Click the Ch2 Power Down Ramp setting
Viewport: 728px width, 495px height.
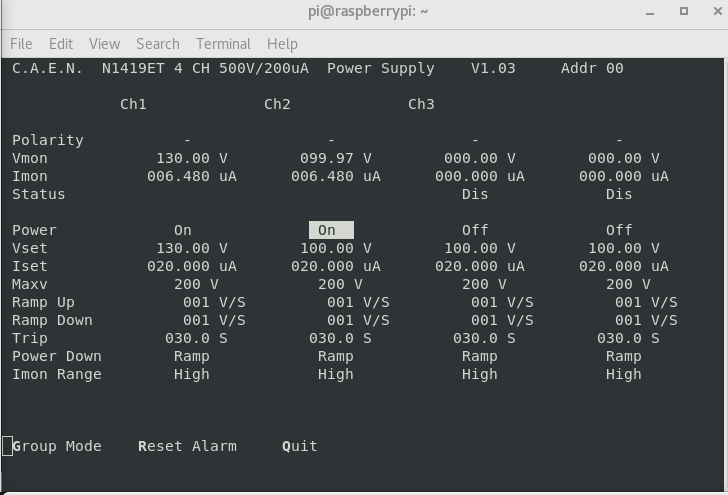coord(336,356)
